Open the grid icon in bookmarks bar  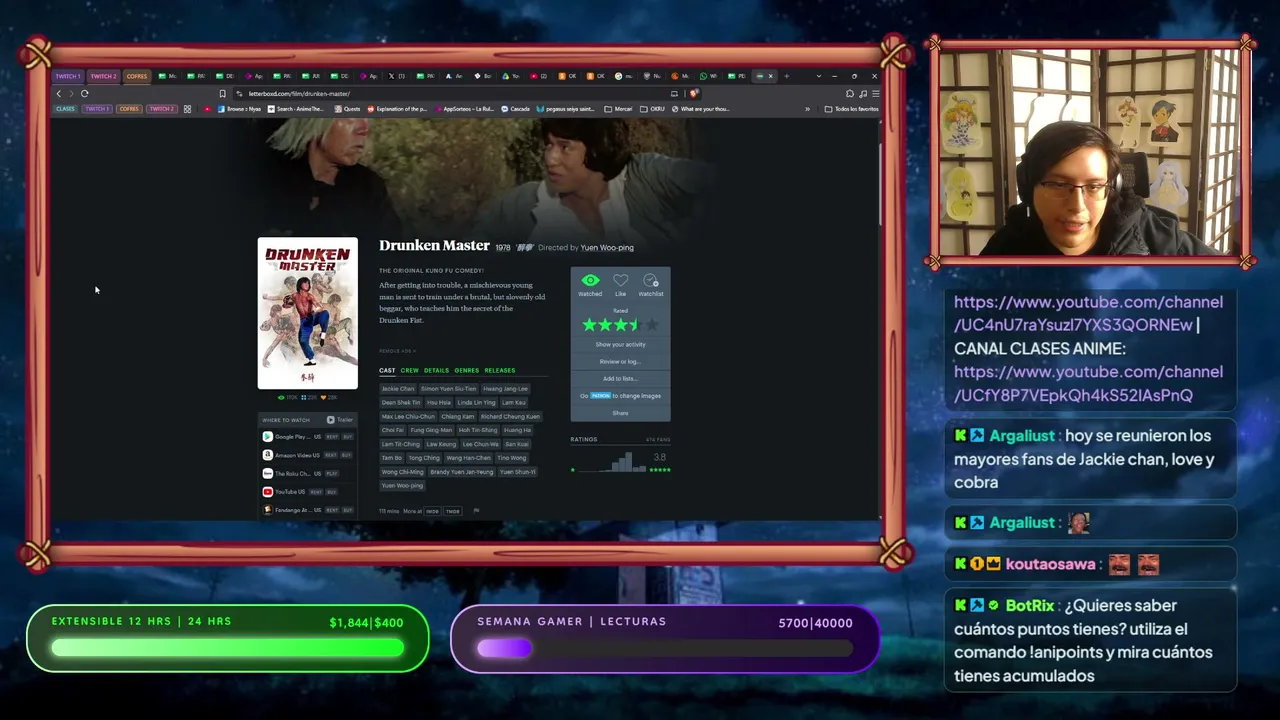click(x=187, y=109)
